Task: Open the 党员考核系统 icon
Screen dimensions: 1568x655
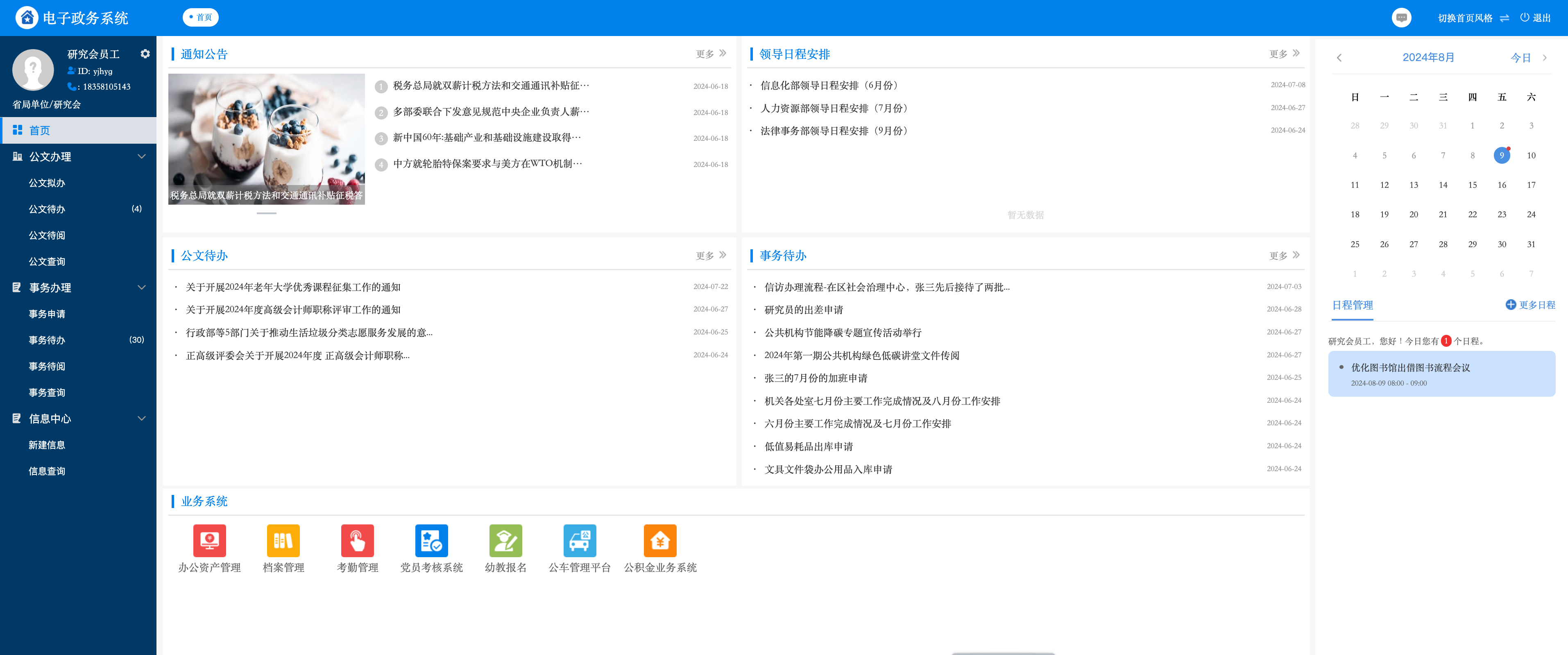Action: pos(431,540)
